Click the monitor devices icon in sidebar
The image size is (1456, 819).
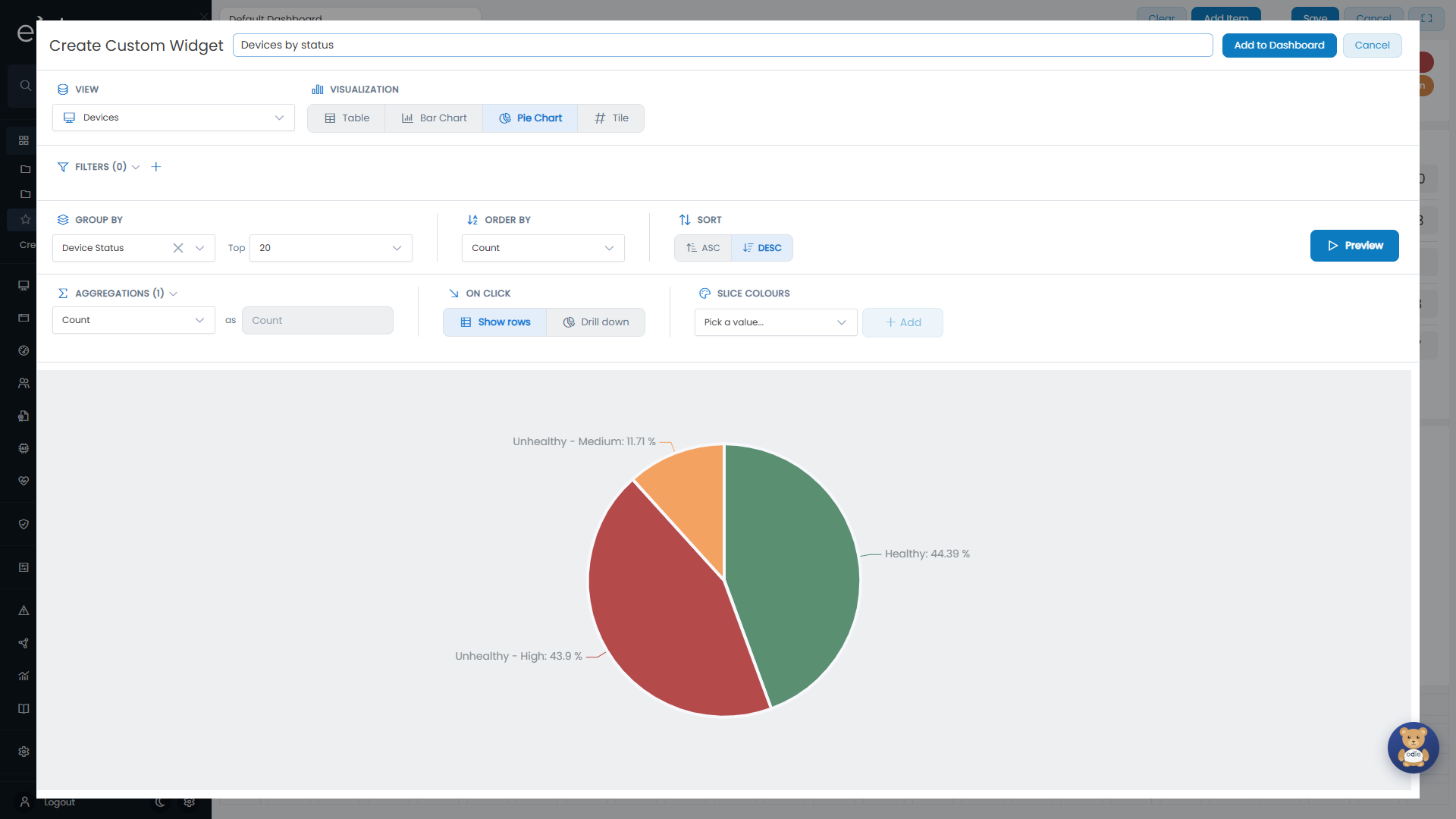(x=24, y=285)
